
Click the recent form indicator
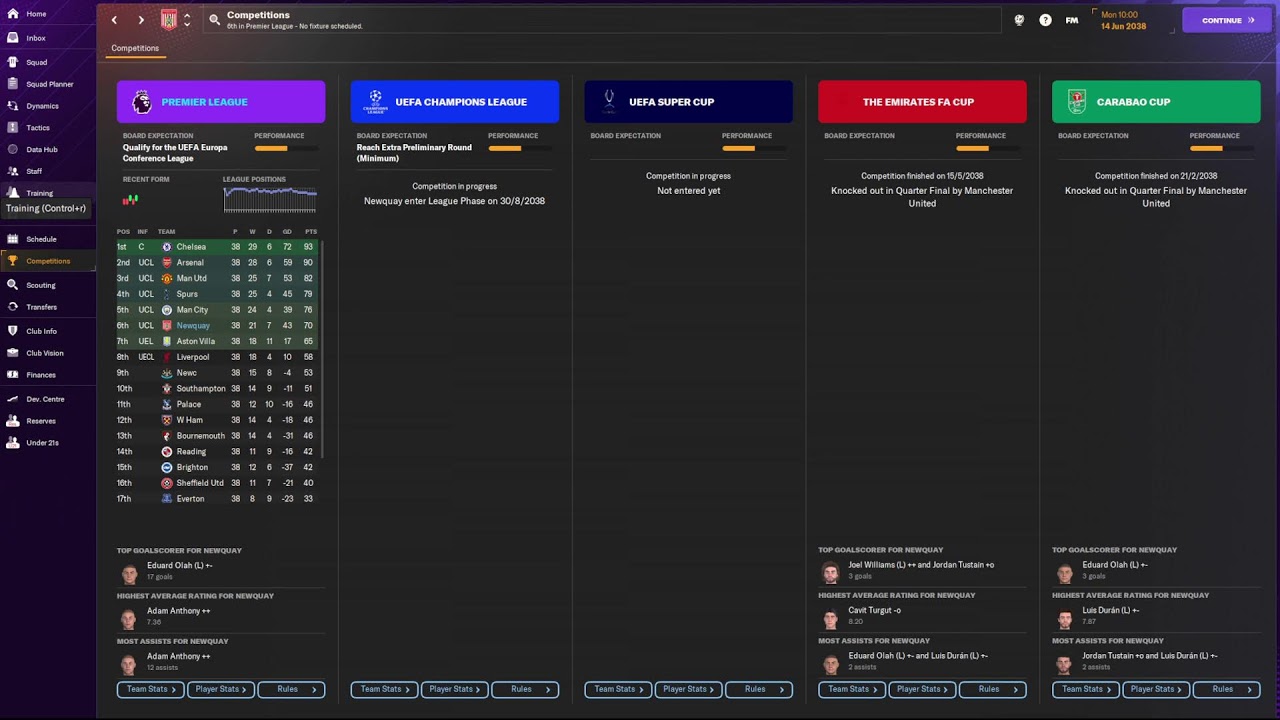tap(130, 200)
